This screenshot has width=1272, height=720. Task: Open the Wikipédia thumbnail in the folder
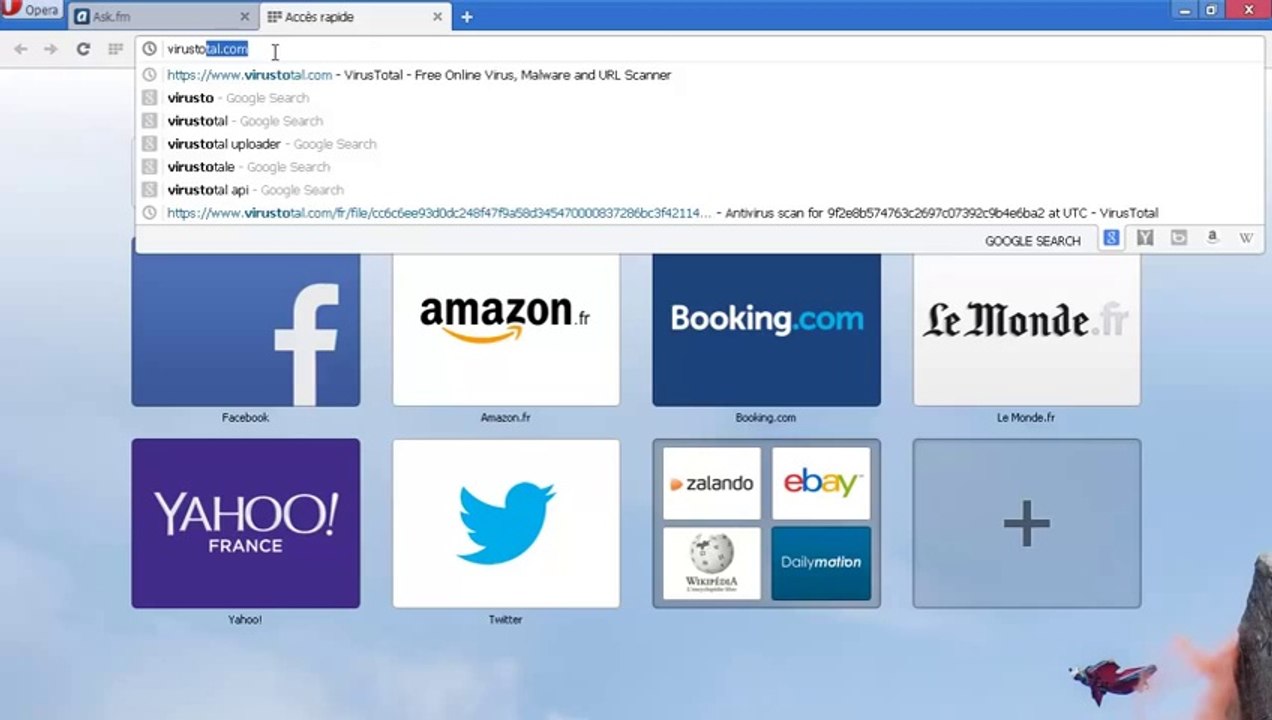point(712,563)
